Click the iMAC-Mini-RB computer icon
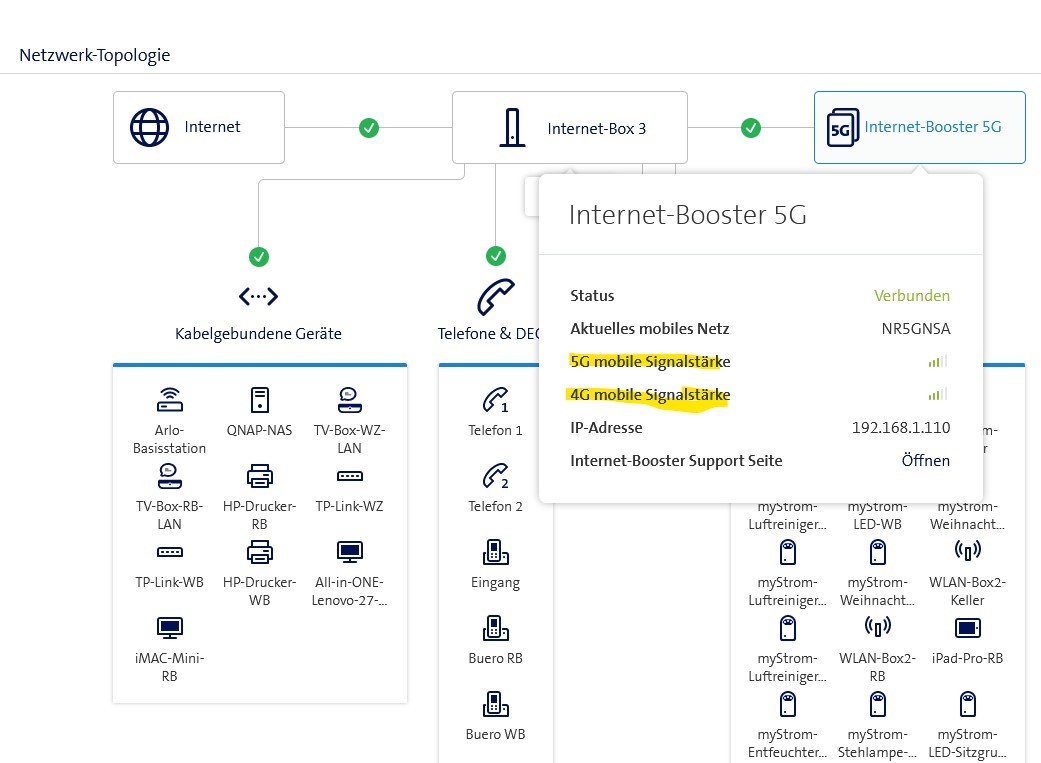This screenshot has height=763, width=1041. pyautogui.click(x=169, y=628)
